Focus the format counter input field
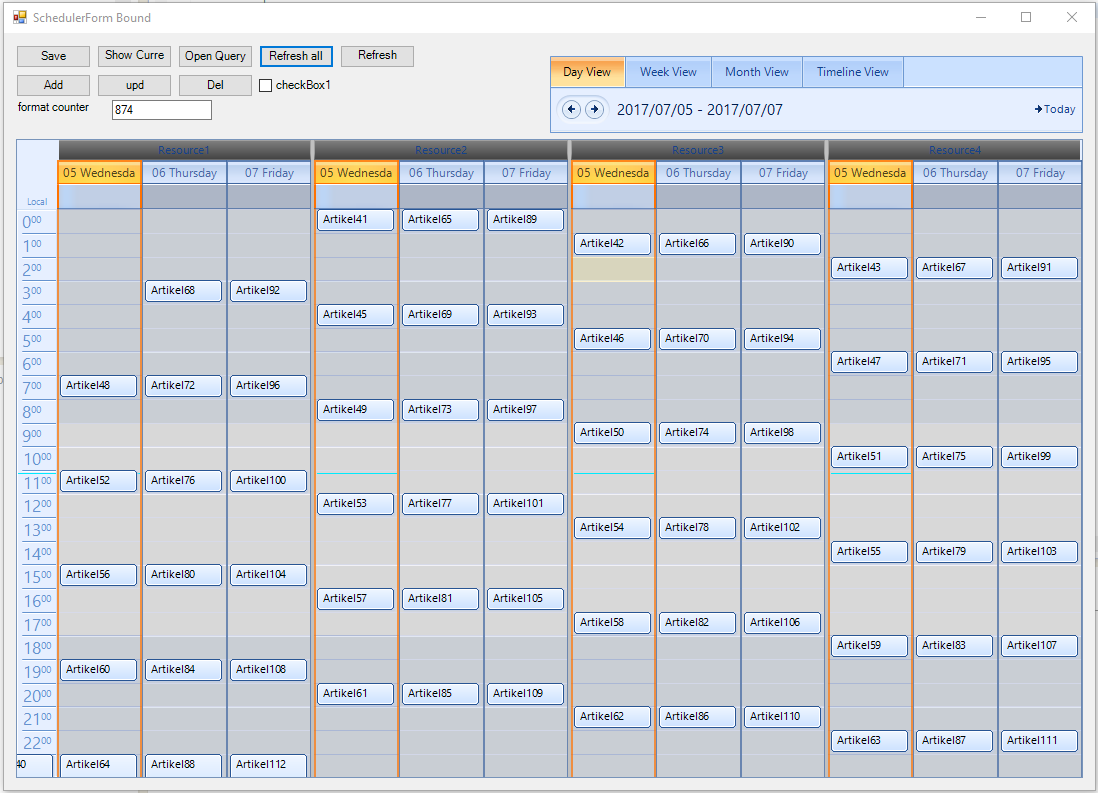Screen dimensions: 1098x793 [162, 110]
